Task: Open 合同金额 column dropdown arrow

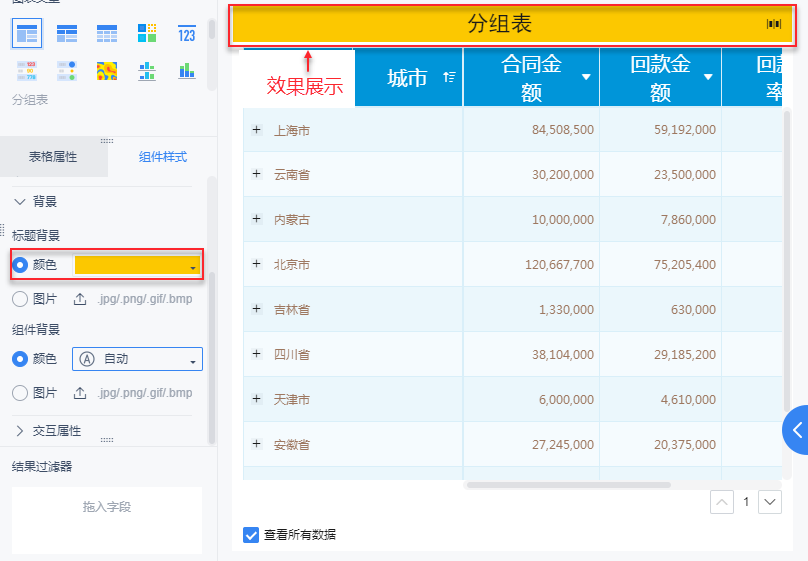Action: click(586, 77)
